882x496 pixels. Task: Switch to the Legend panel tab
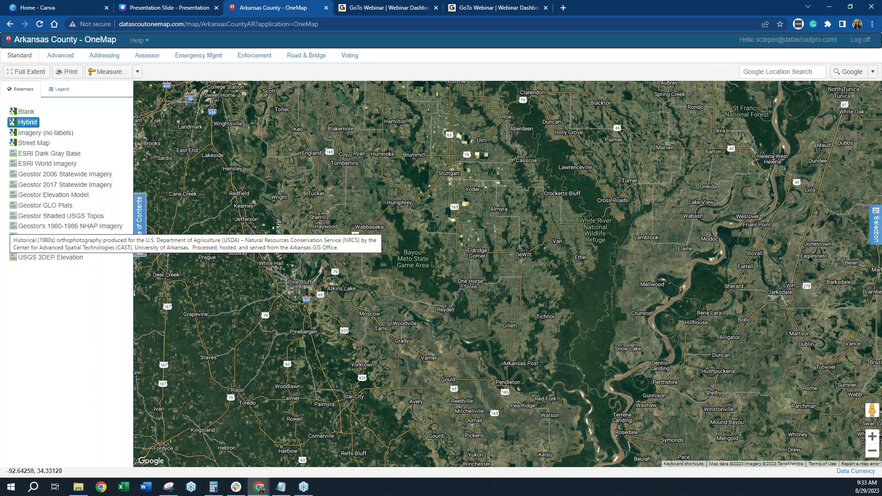pos(59,89)
